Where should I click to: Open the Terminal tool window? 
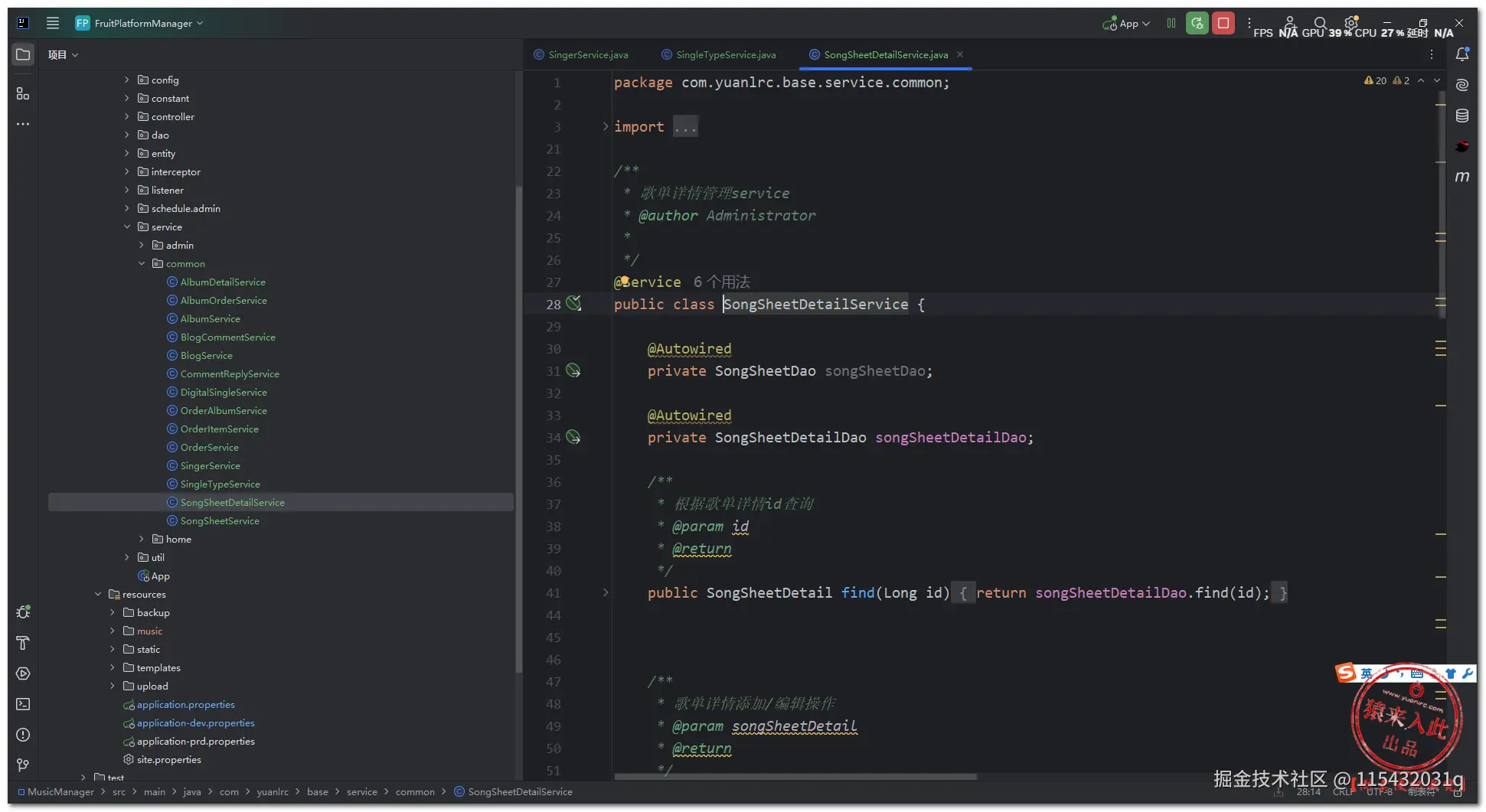[23, 704]
